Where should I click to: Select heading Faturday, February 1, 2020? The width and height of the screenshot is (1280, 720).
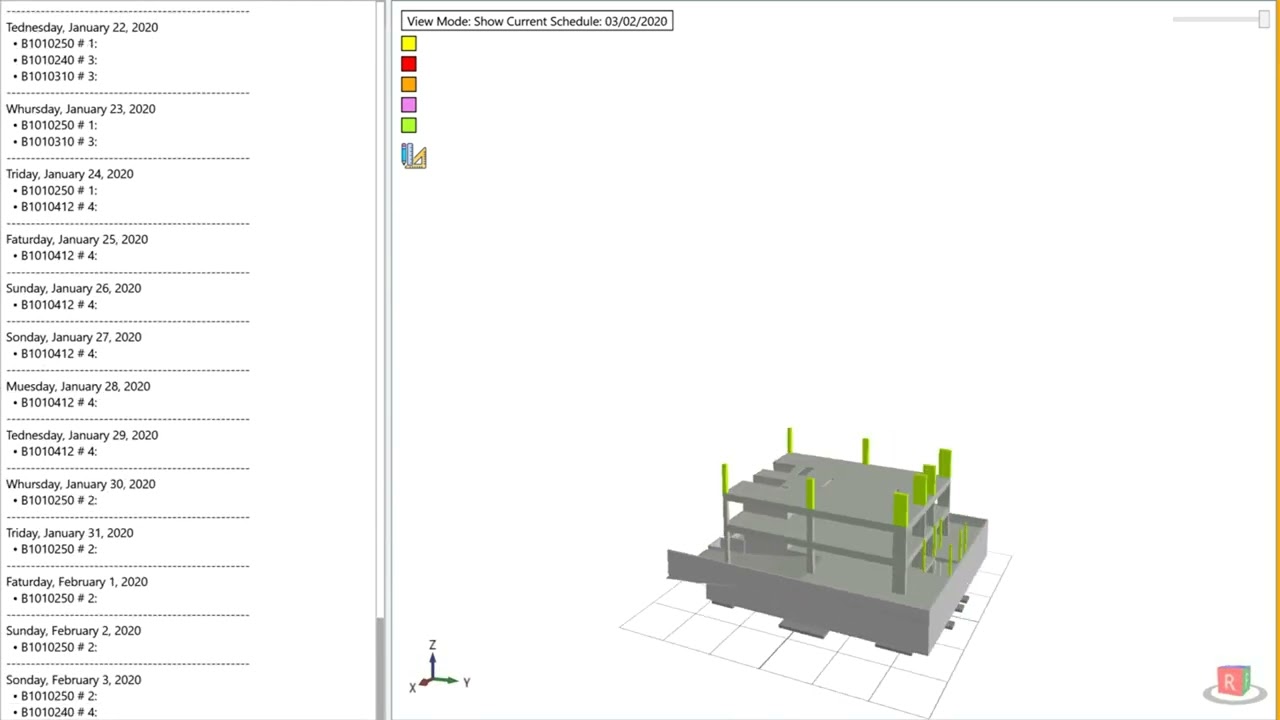[x=77, y=582]
